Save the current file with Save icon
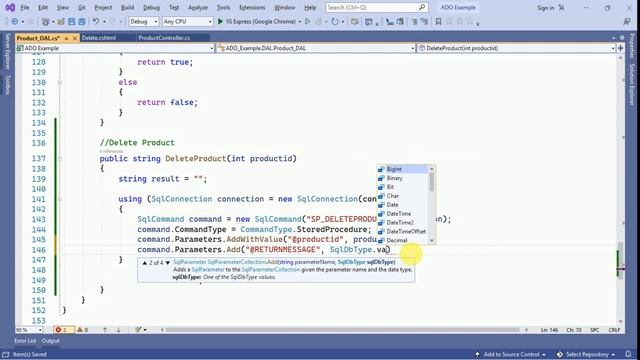Image resolution: width=640 pixels, height=360 pixels. point(71,22)
